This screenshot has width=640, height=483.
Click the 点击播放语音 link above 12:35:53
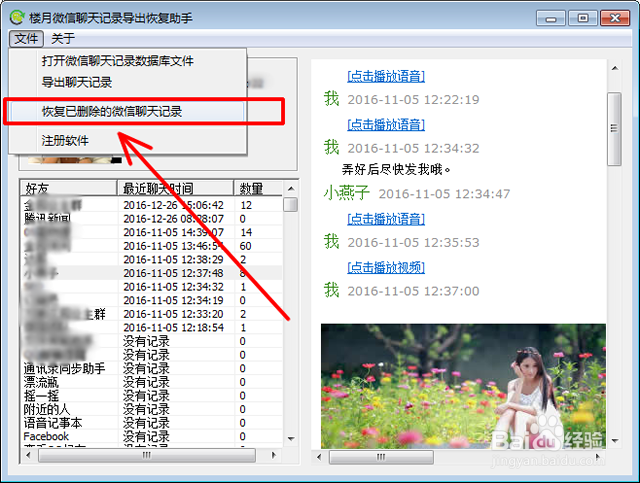pyautogui.click(x=386, y=219)
